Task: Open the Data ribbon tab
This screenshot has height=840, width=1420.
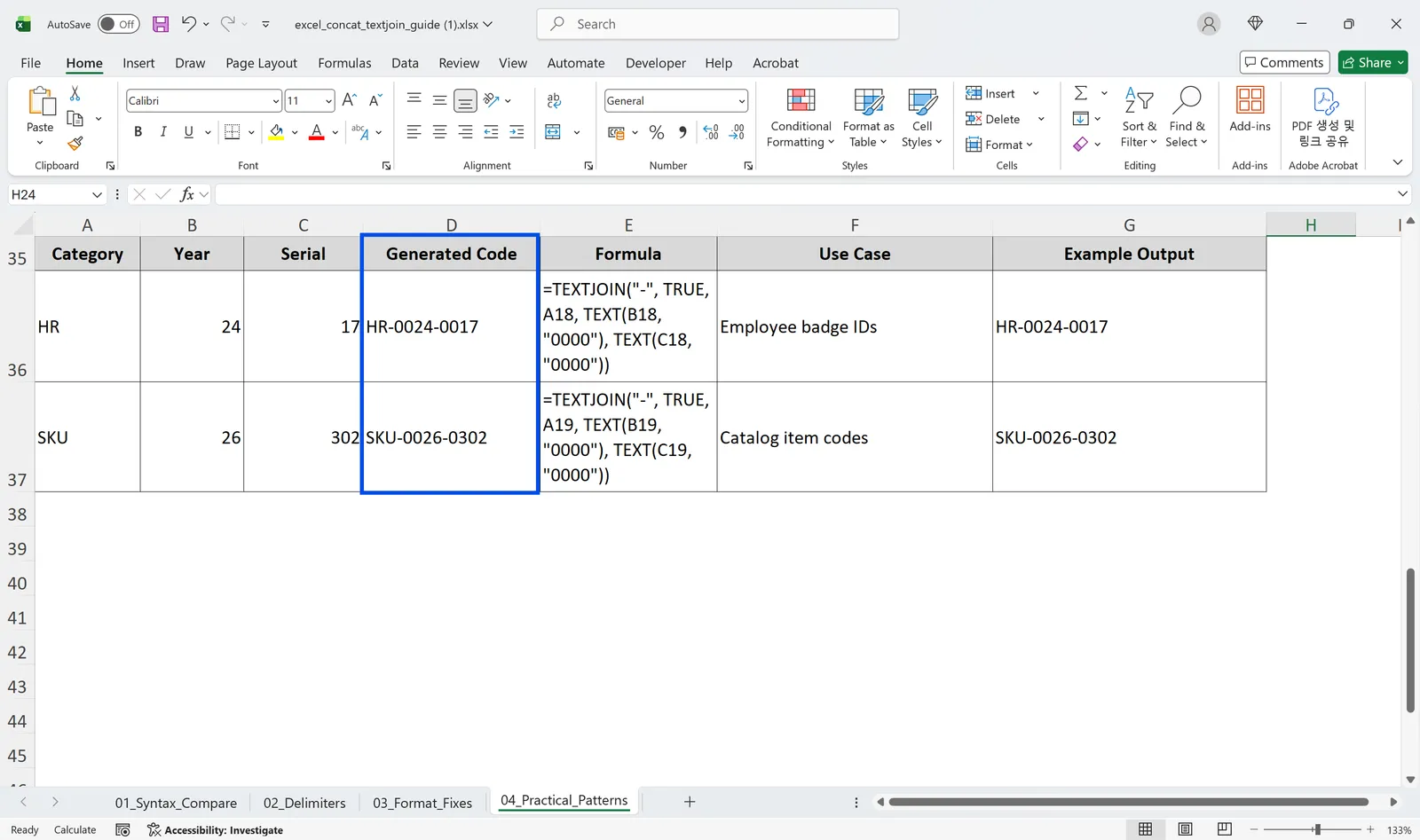Action: coord(405,63)
